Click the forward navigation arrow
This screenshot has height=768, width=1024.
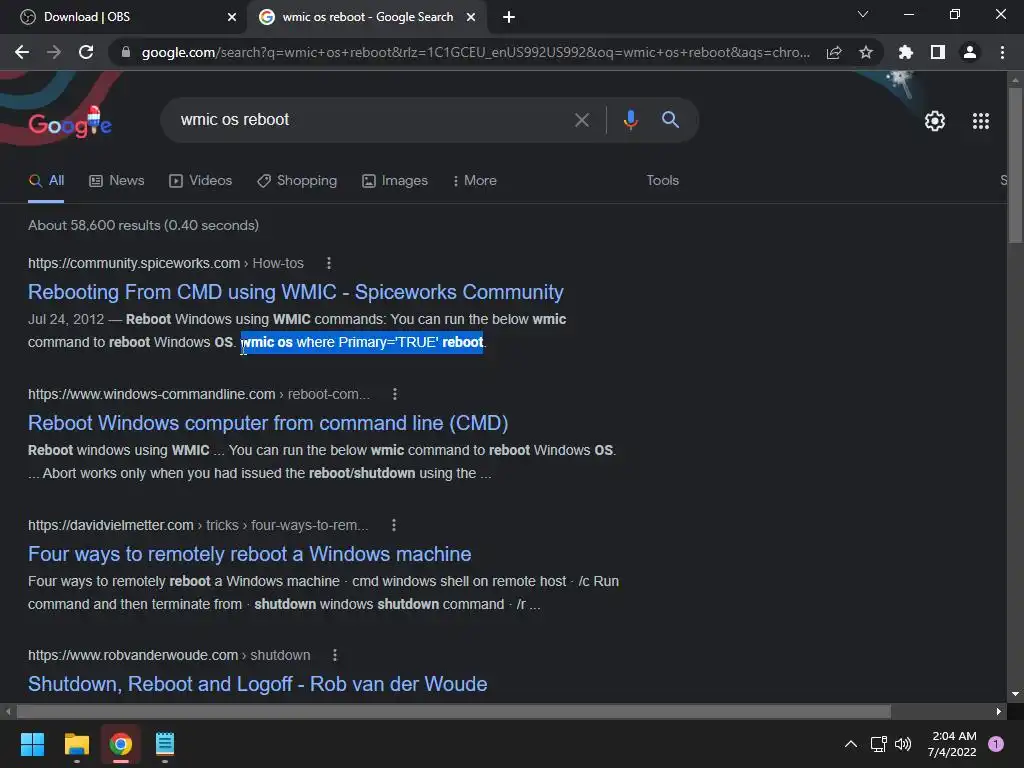54,52
